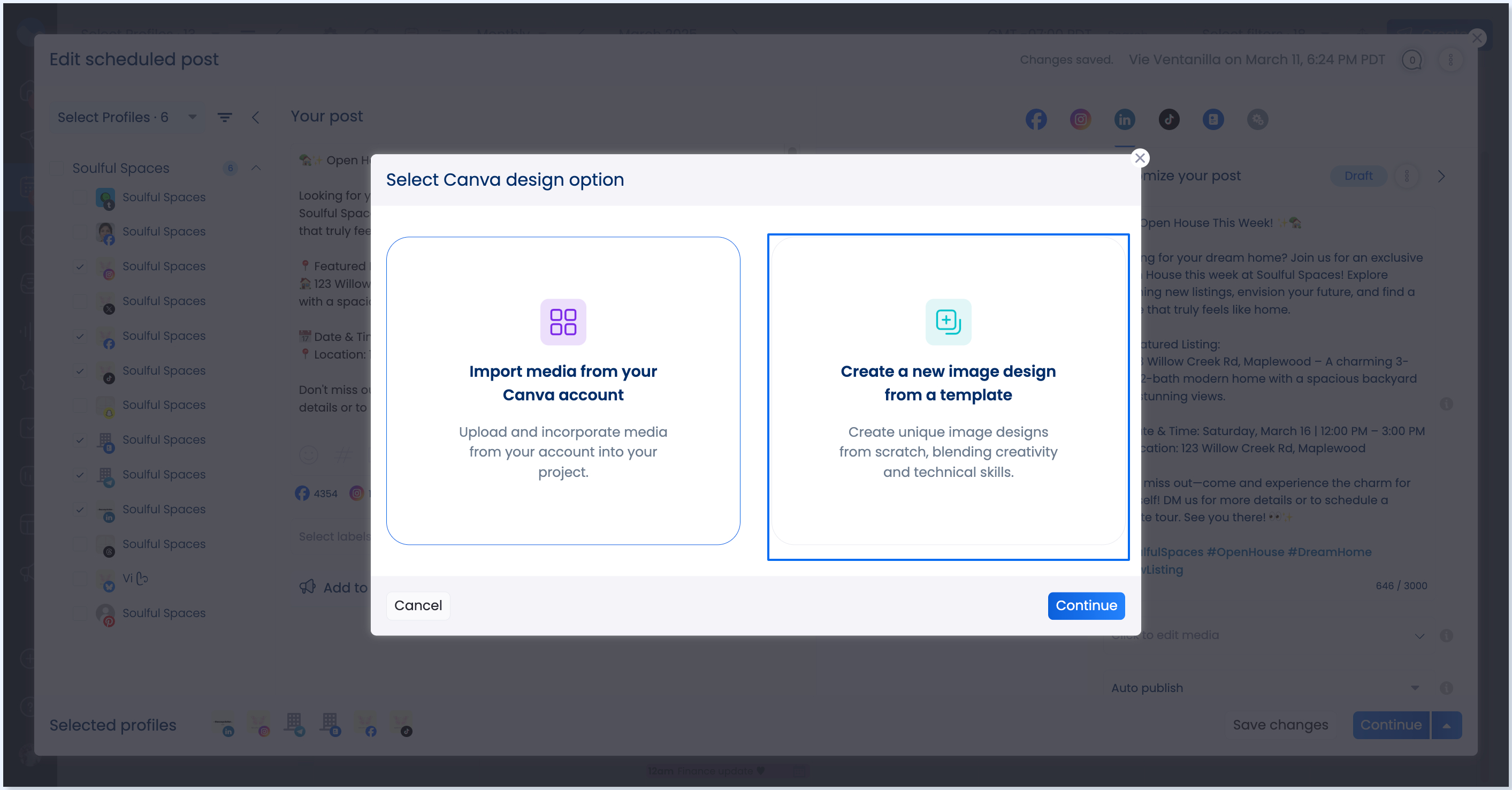Click Save changes
Viewport: 1512px width, 790px height.
tap(1280, 725)
